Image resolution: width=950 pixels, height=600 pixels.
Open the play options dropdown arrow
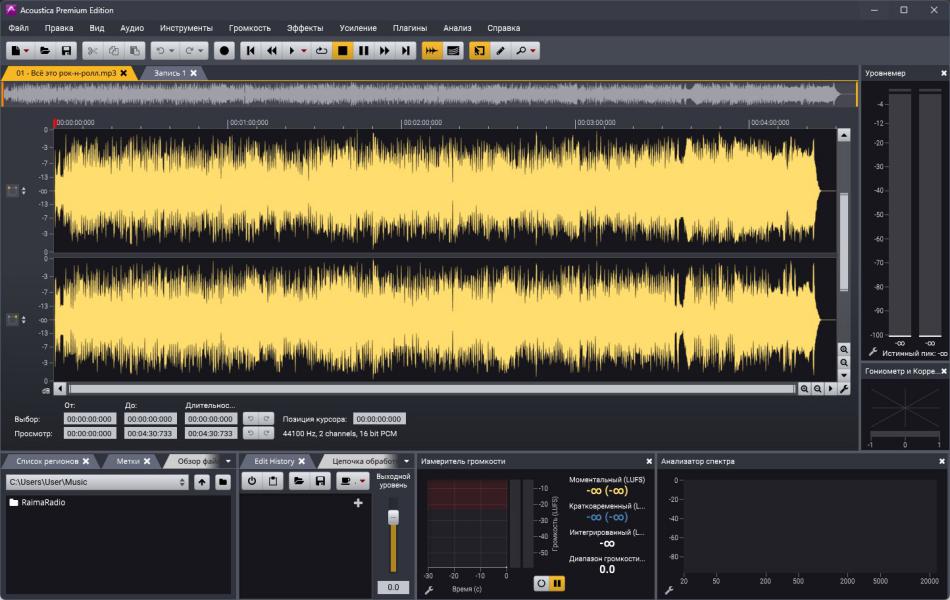304,51
